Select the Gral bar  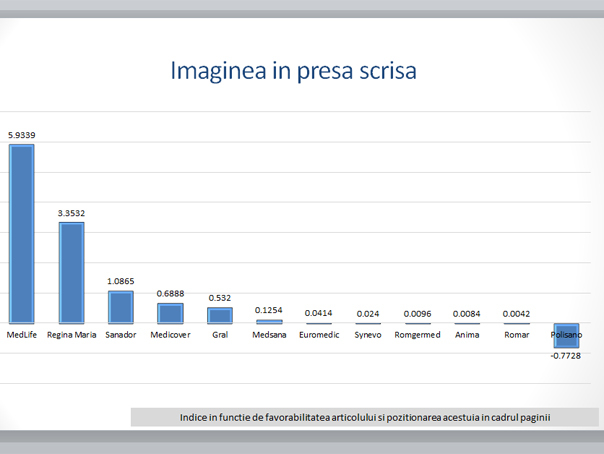(220, 315)
